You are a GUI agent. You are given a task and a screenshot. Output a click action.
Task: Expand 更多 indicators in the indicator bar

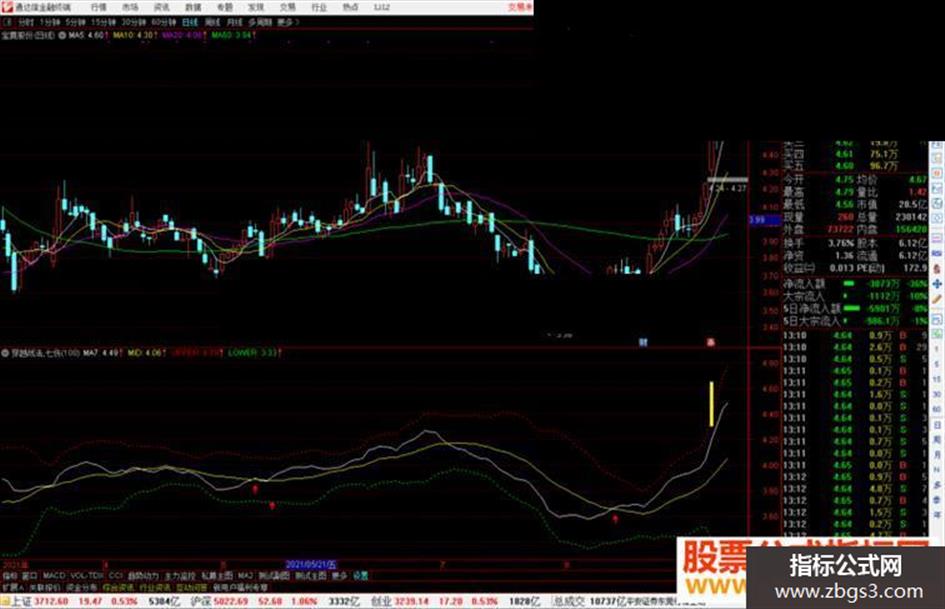340,576
